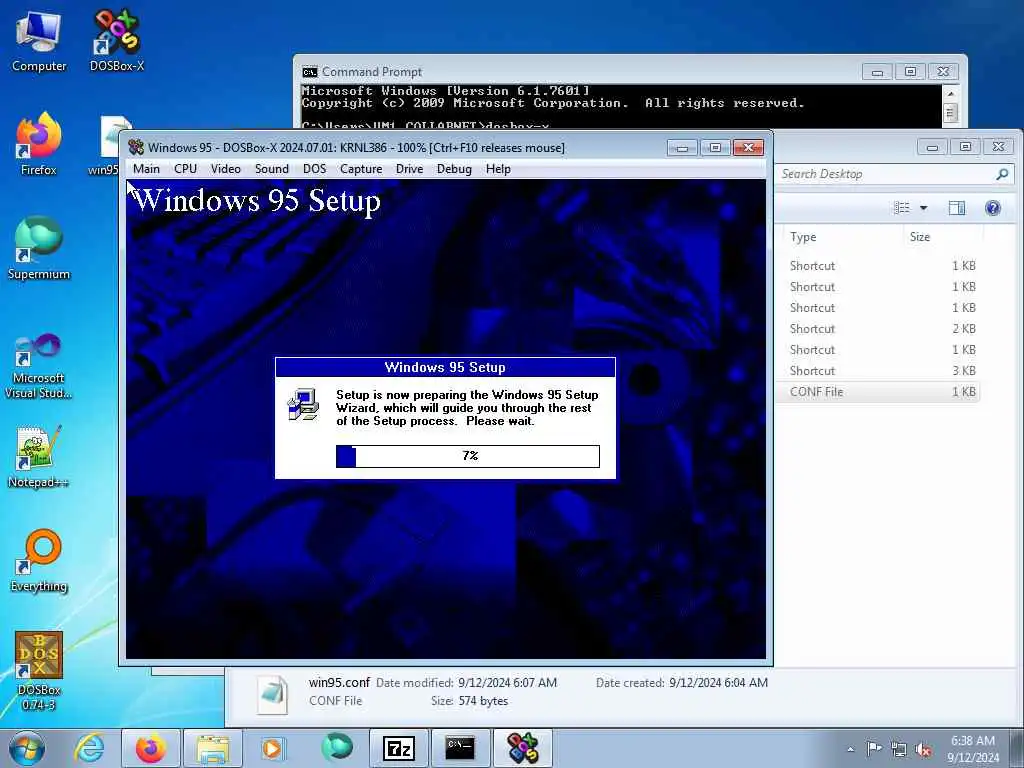Open Windows Media Player from taskbar
This screenshot has height=768, width=1024.
[272, 748]
